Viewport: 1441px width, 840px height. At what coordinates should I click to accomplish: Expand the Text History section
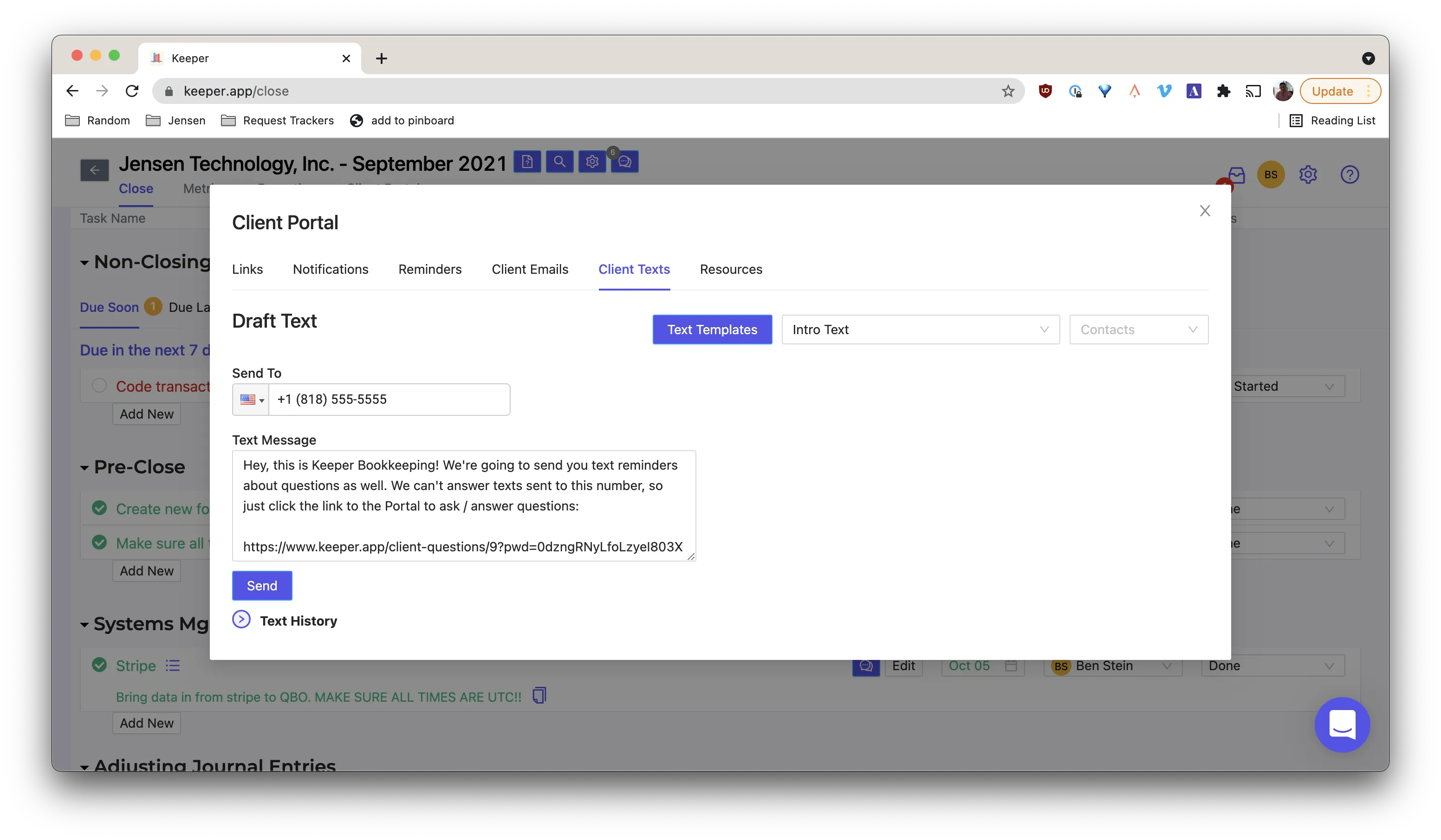click(241, 620)
